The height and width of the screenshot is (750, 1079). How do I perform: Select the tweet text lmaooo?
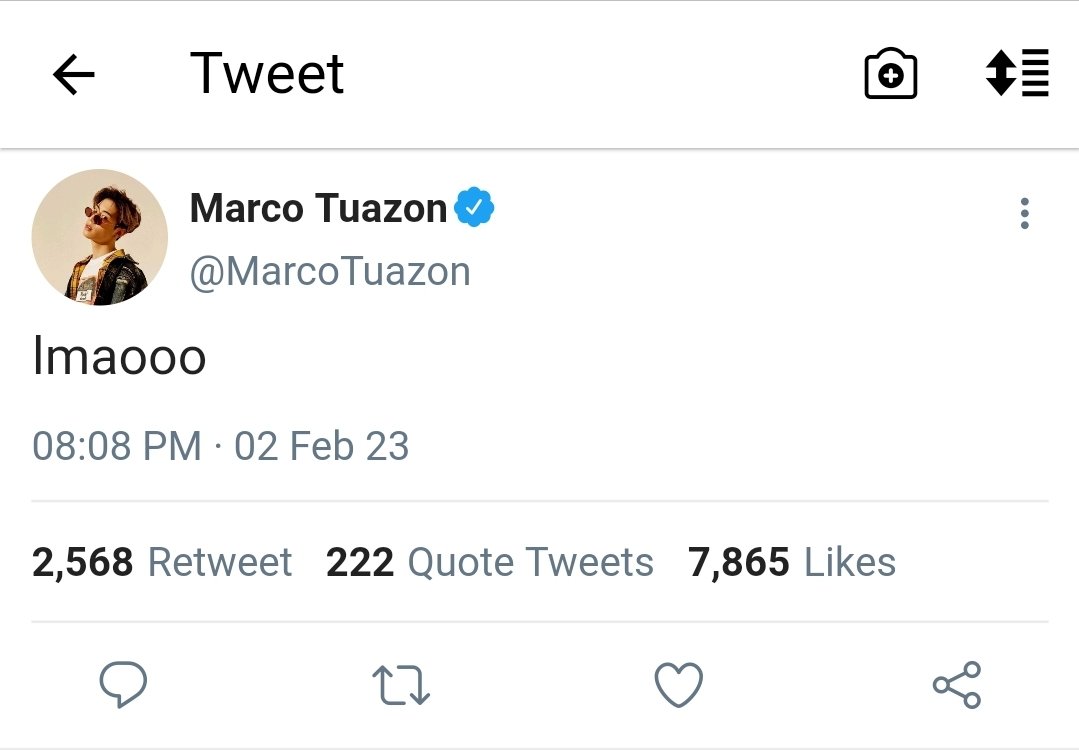click(120, 356)
